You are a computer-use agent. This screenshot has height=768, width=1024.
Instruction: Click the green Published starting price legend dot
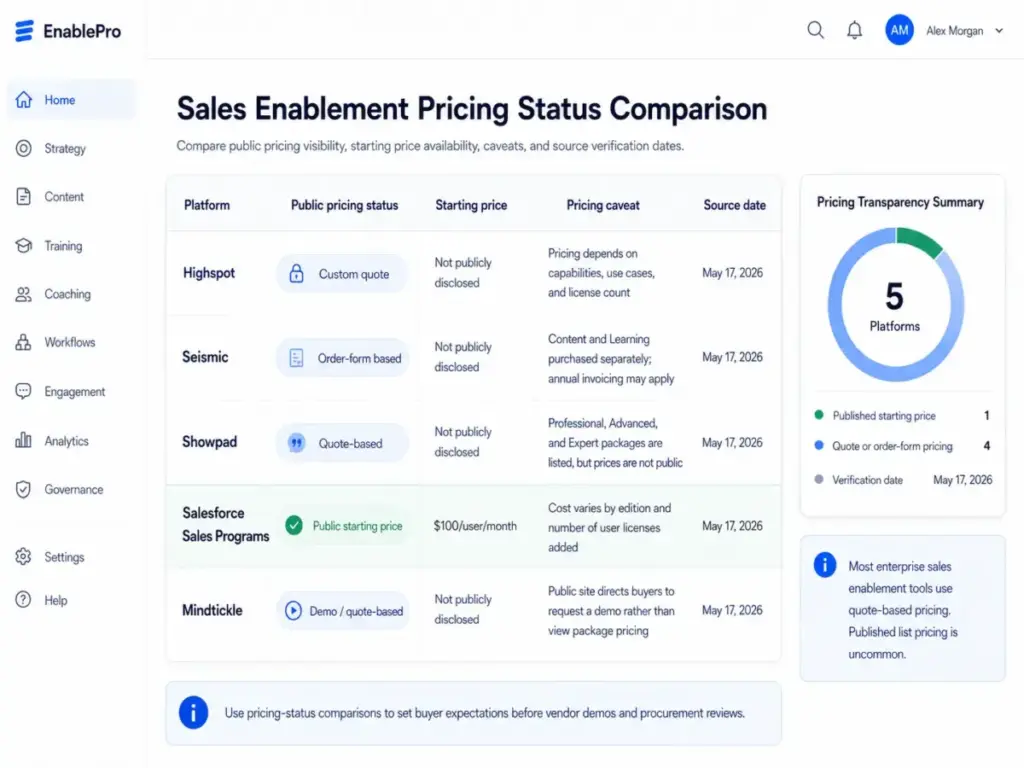pyautogui.click(x=819, y=415)
